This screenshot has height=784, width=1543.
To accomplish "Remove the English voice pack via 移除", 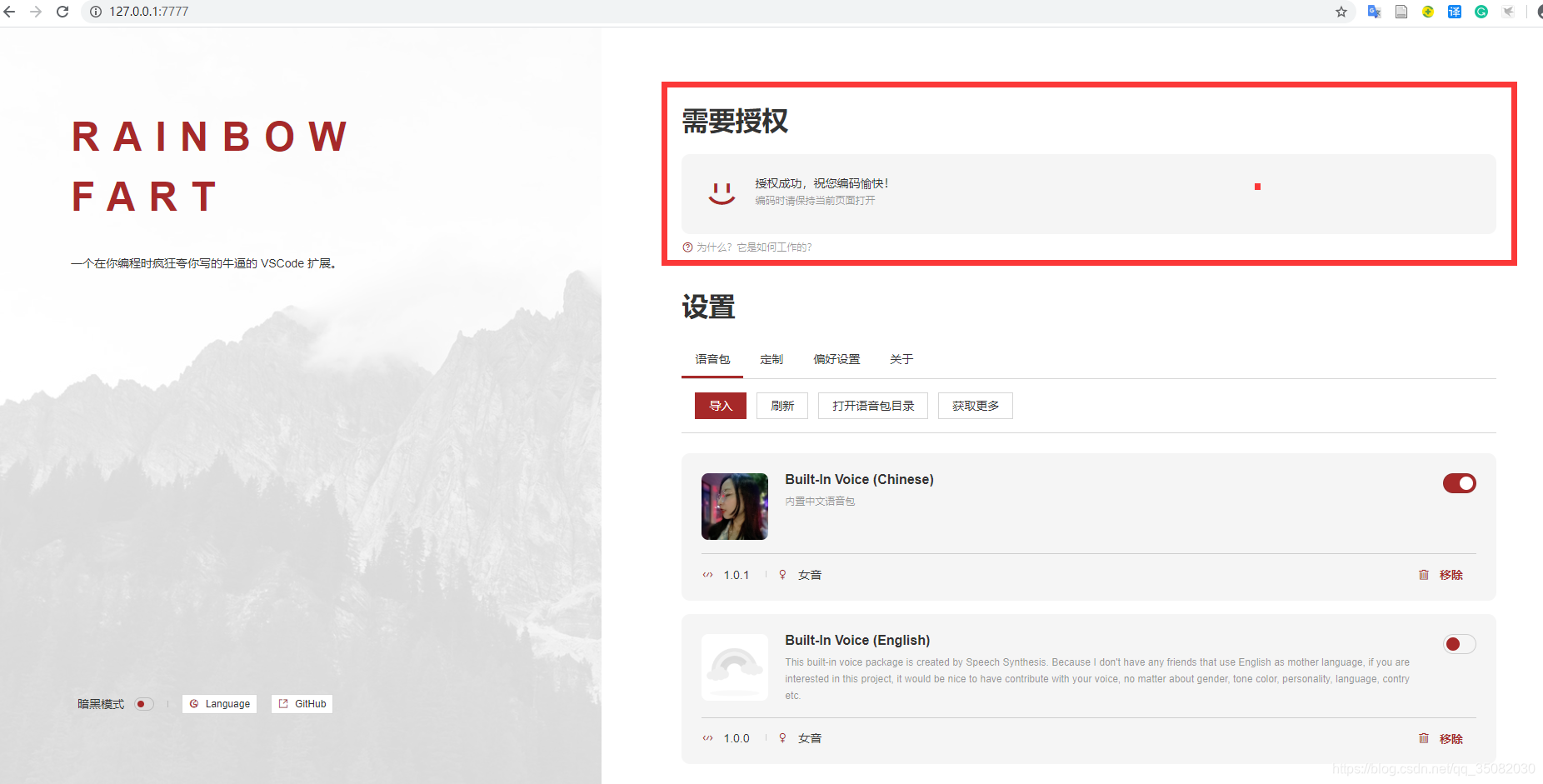I will pyautogui.click(x=1451, y=739).
